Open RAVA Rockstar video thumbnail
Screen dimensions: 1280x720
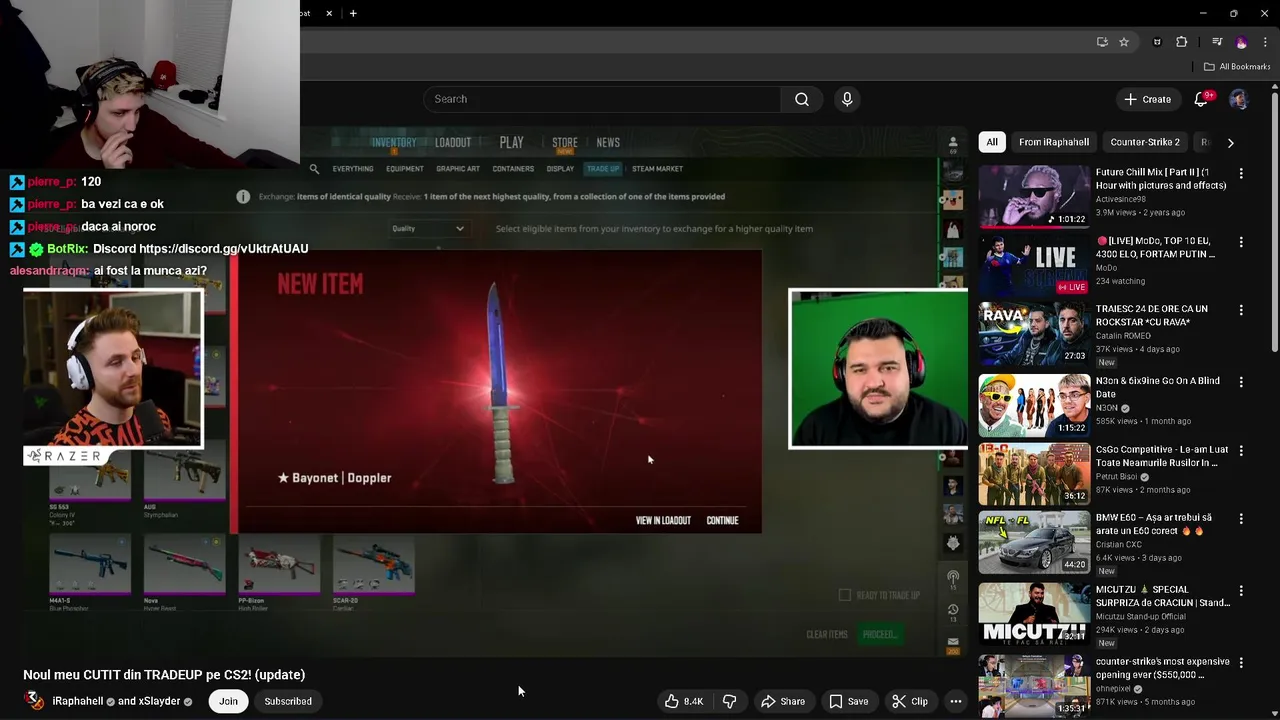(1034, 334)
